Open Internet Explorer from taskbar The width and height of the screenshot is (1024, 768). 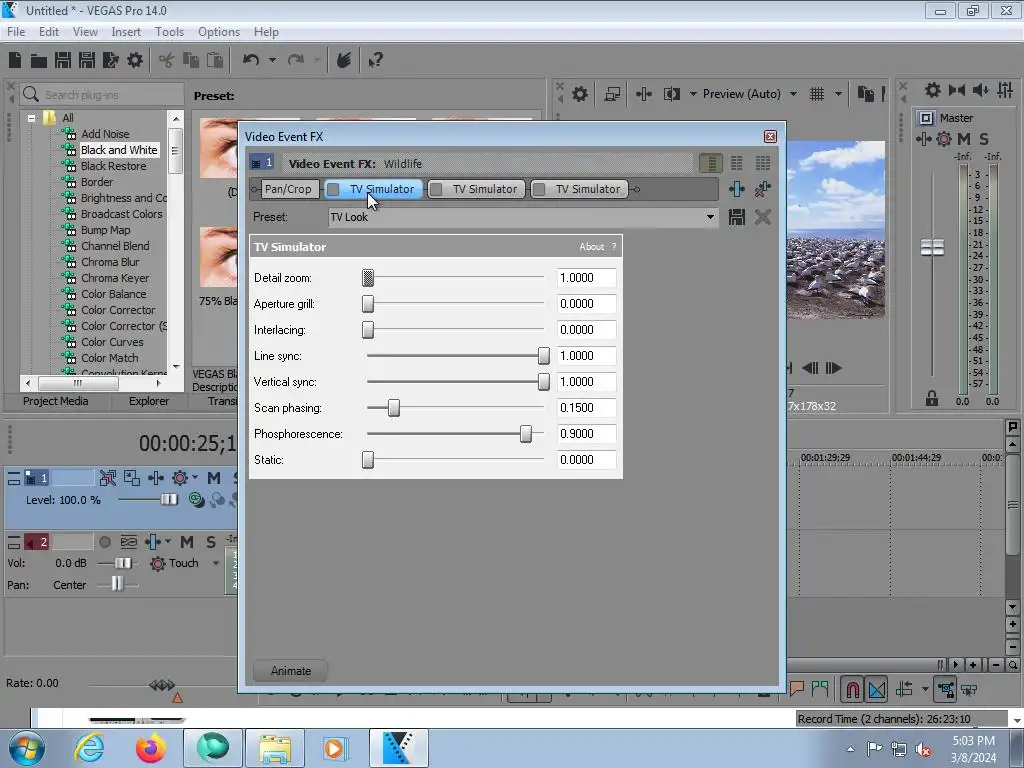click(89, 748)
